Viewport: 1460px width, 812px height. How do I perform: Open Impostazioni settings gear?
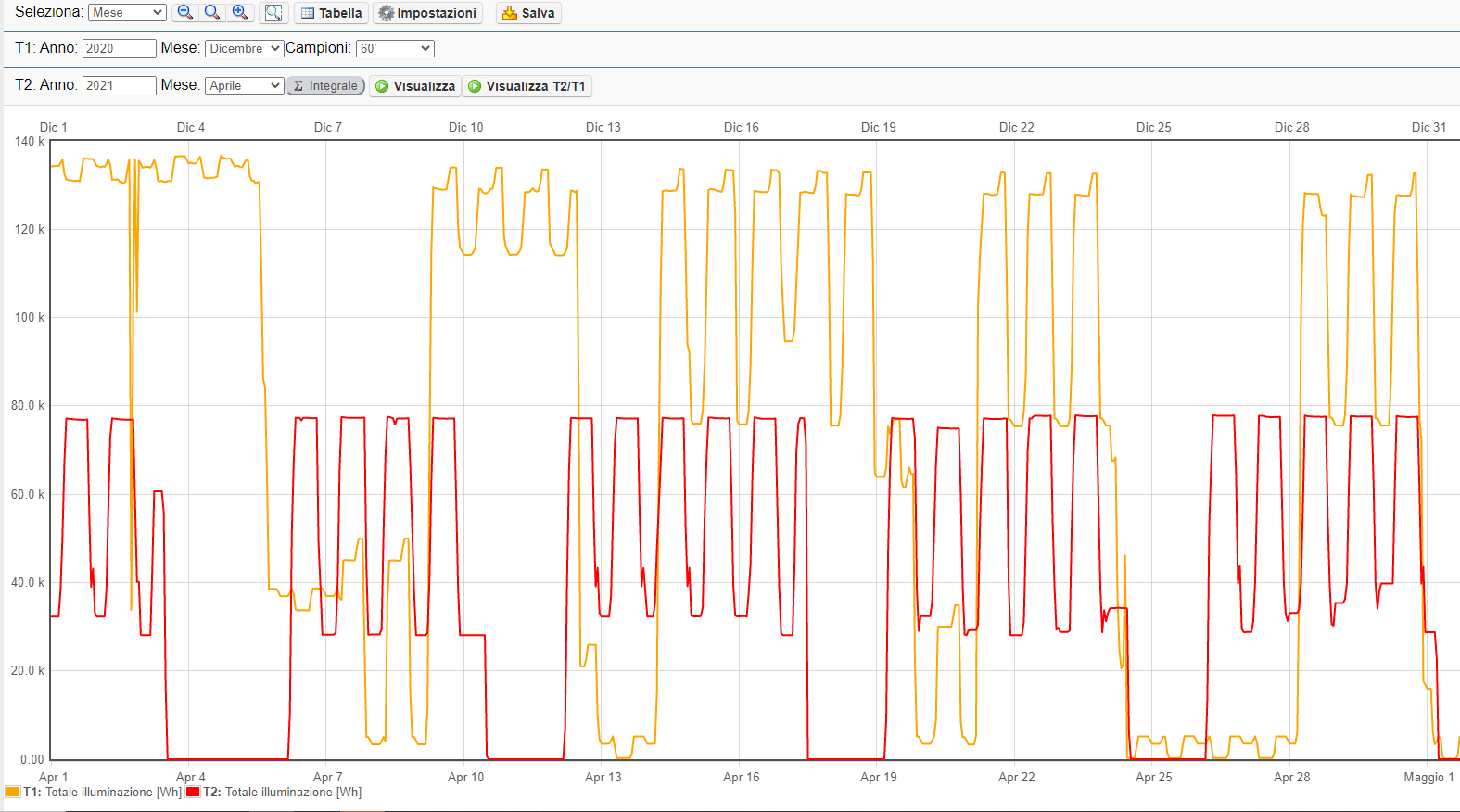click(427, 13)
